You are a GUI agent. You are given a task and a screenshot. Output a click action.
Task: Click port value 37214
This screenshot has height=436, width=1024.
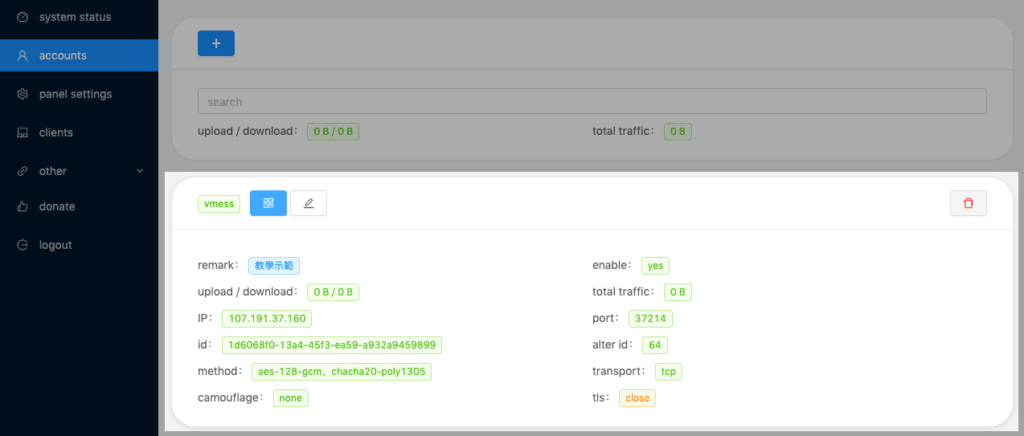click(650, 319)
